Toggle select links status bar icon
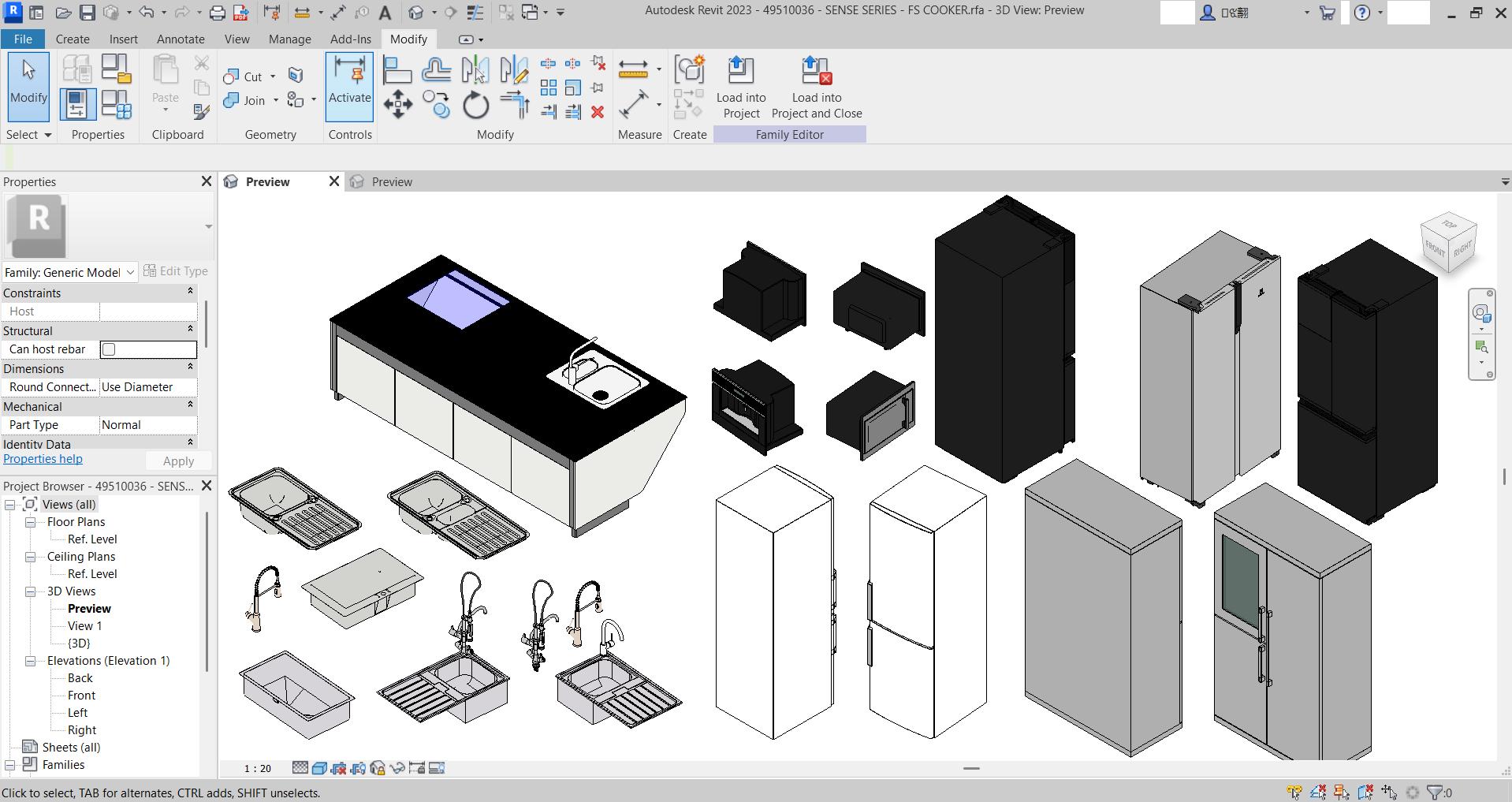Viewport: 1512px width, 802px height. pos(1294,793)
